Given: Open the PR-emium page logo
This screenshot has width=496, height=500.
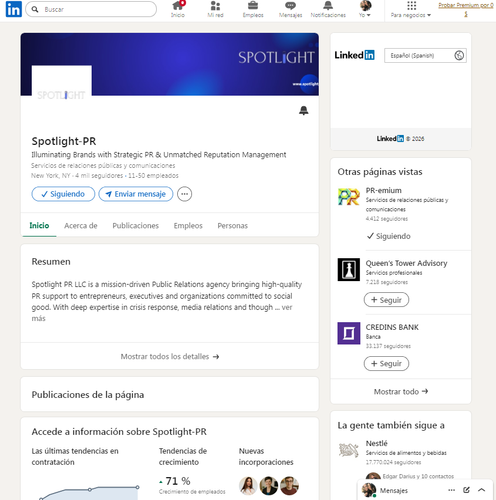Looking at the screenshot, I should click(349, 196).
